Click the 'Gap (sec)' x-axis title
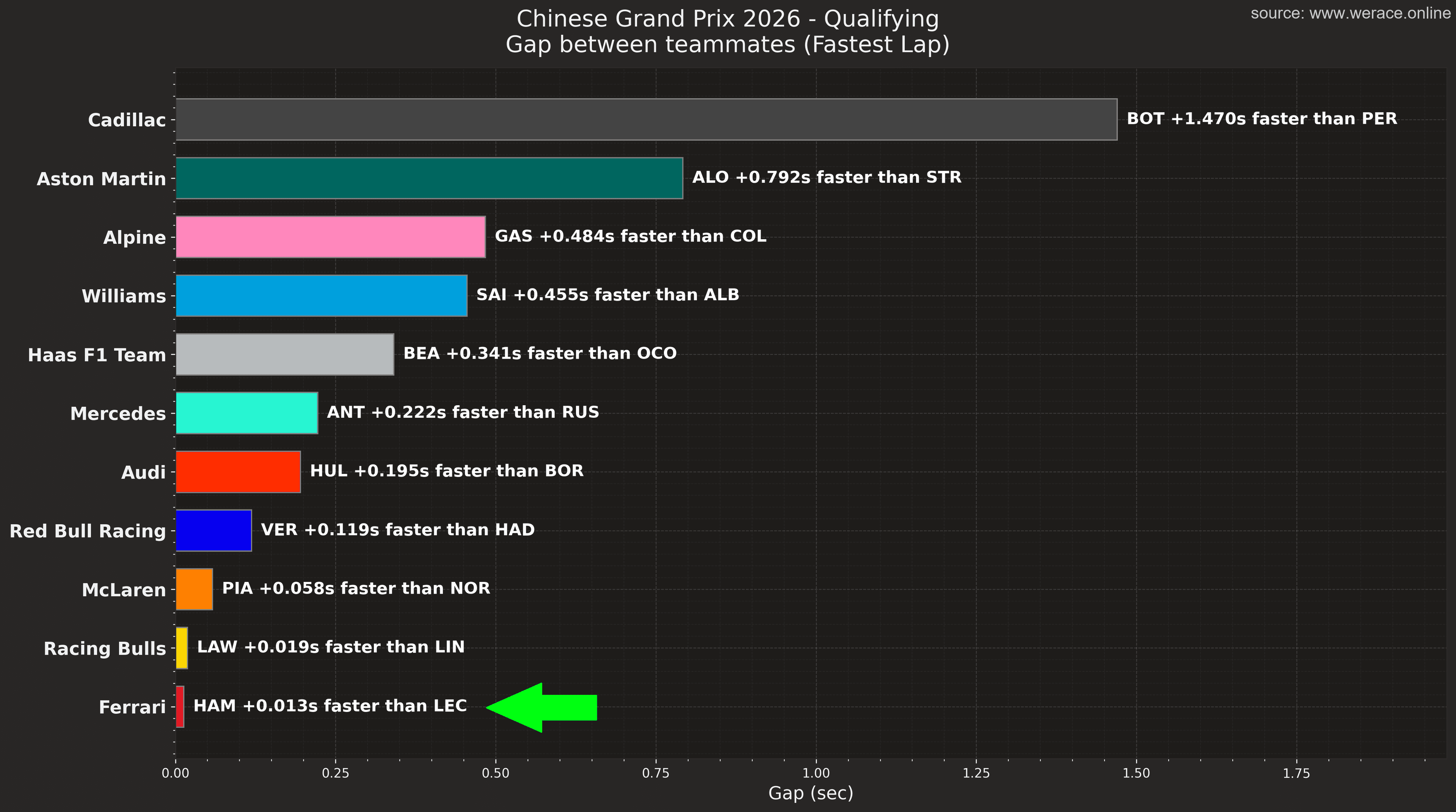Viewport: 1456px width, 812px height. 811,793
